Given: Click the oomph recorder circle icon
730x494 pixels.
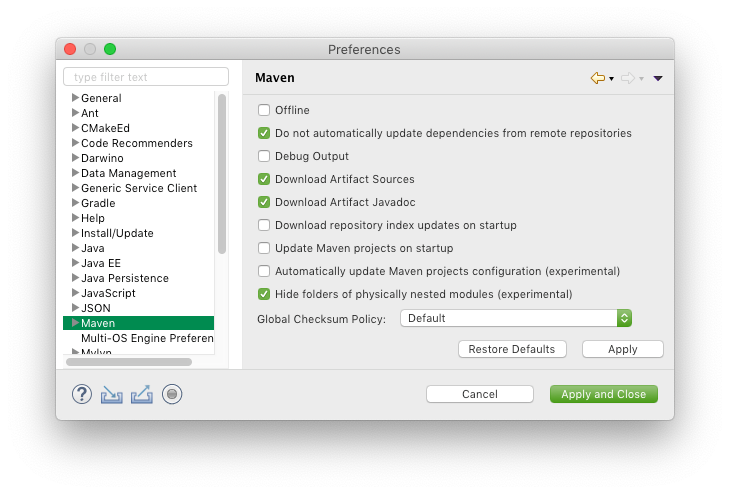Looking at the screenshot, I should (x=172, y=394).
